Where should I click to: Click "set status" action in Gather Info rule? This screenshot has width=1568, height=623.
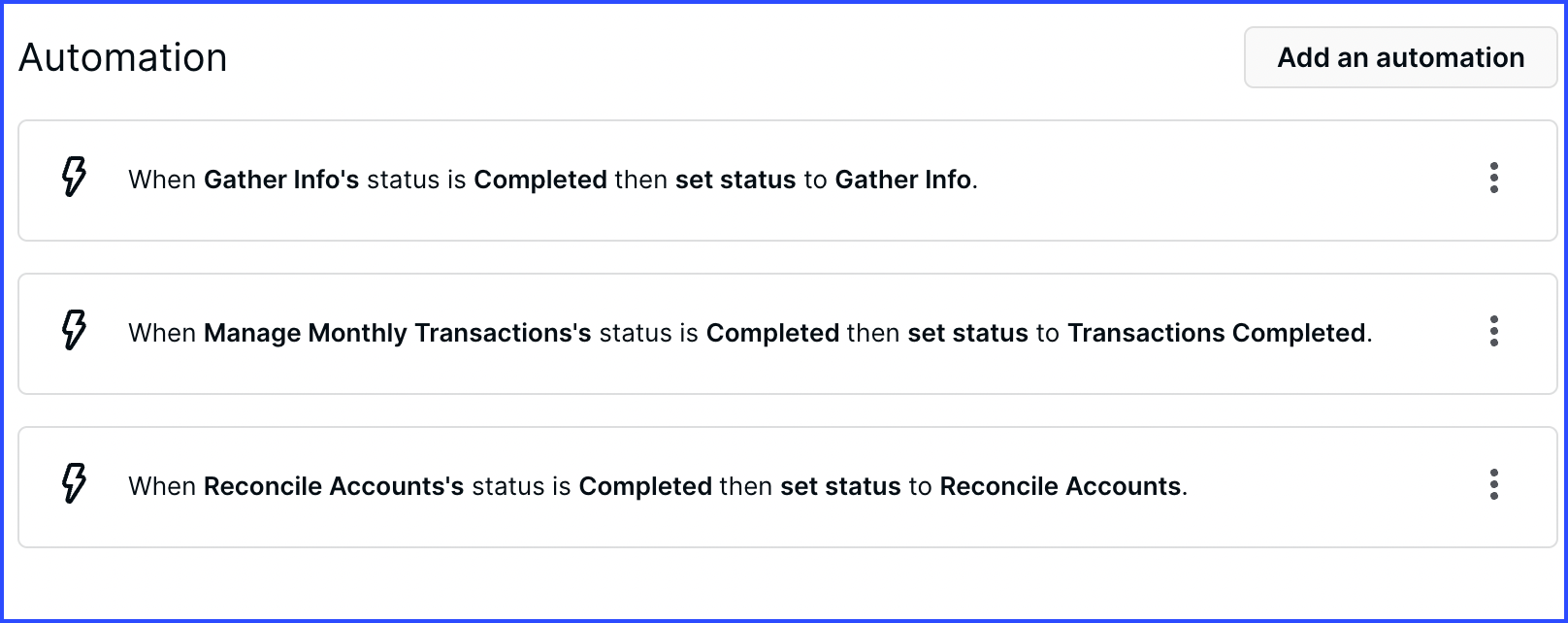(x=735, y=180)
